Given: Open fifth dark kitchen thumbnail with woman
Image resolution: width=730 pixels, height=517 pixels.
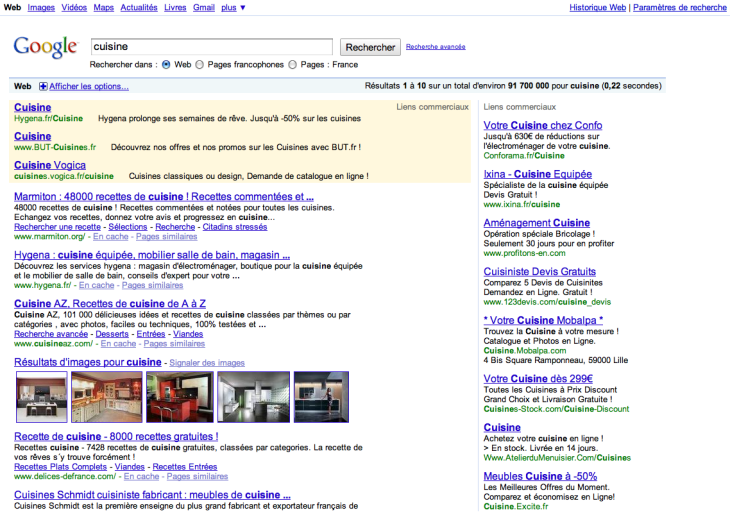Looking at the screenshot, I should 321,397.
